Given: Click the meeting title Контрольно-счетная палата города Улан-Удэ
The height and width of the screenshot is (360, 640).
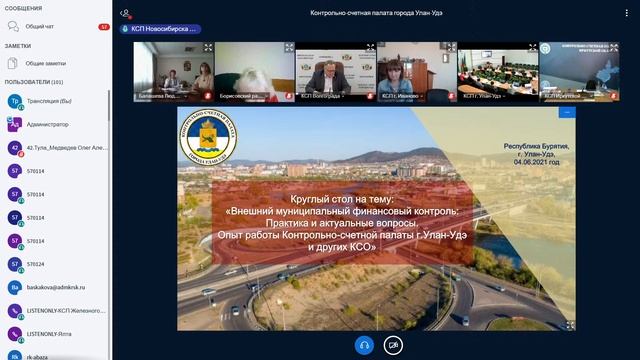Looking at the screenshot, I should click(x=376, y=13).
